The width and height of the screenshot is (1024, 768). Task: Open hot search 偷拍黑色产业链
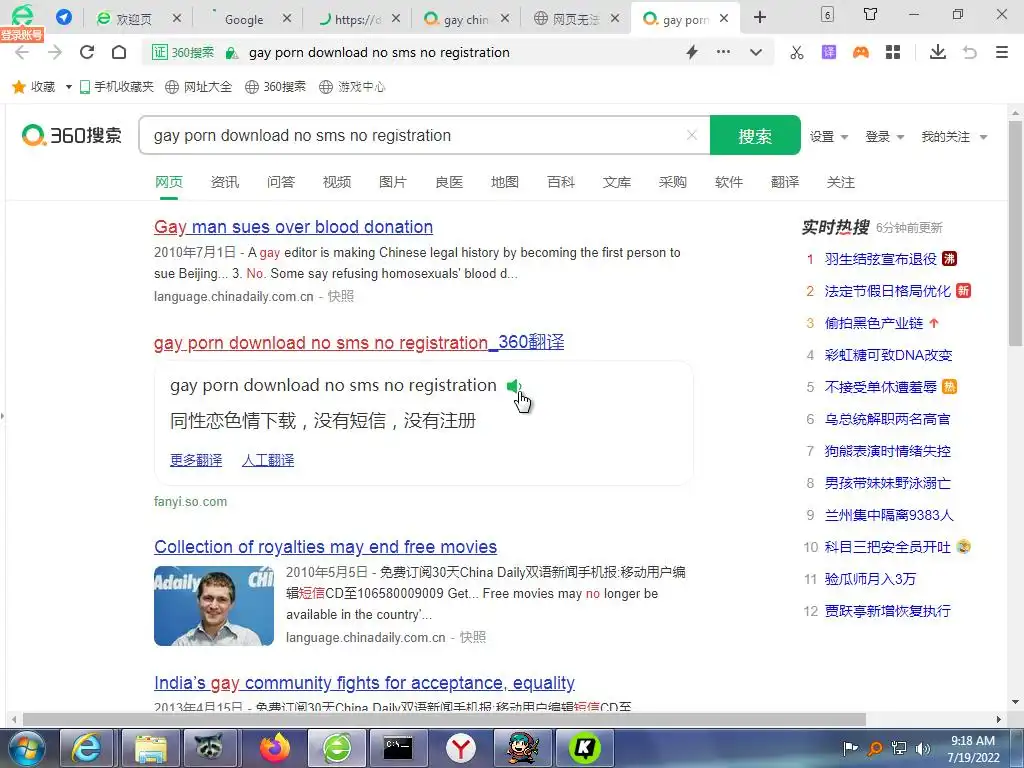coord(874,323)
